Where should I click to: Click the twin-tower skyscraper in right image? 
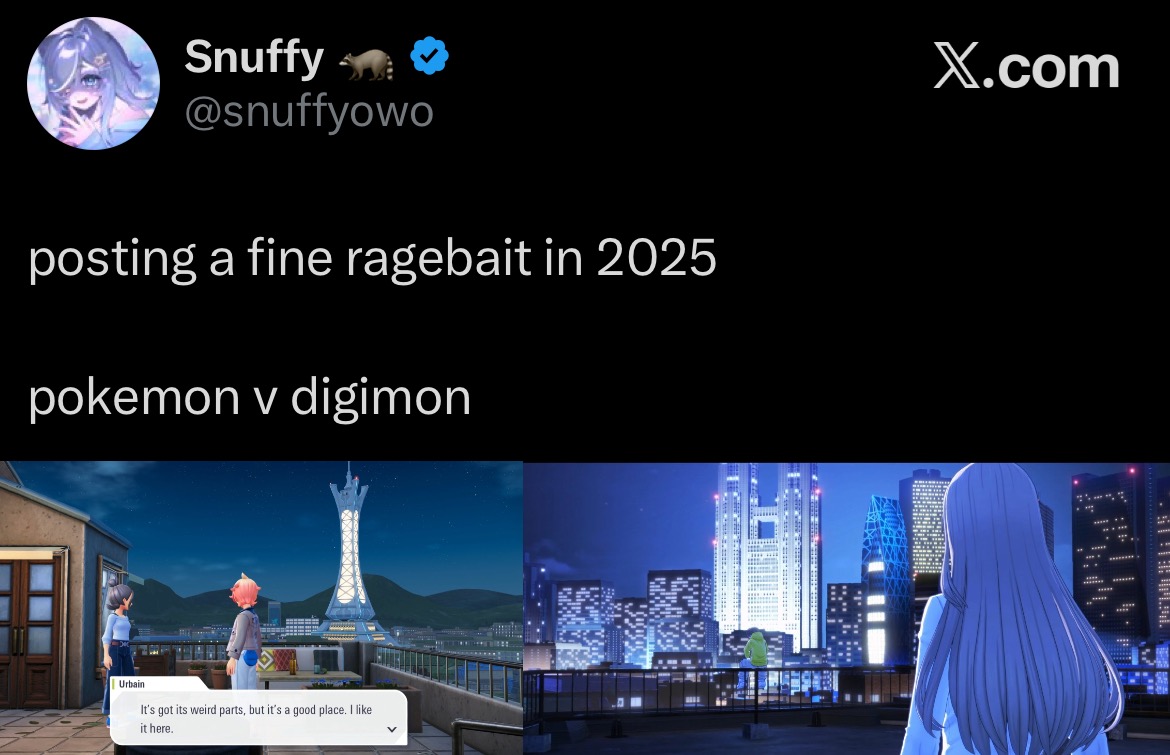pyautogui.click(x=766, y=556)
